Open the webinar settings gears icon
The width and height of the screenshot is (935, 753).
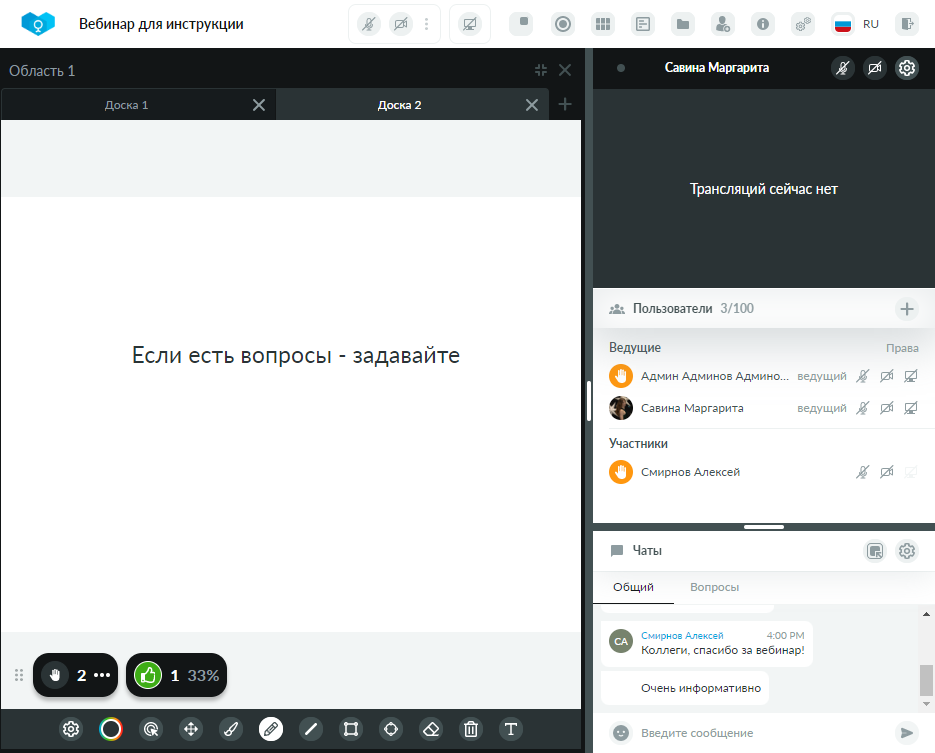[x=803, y=24]
